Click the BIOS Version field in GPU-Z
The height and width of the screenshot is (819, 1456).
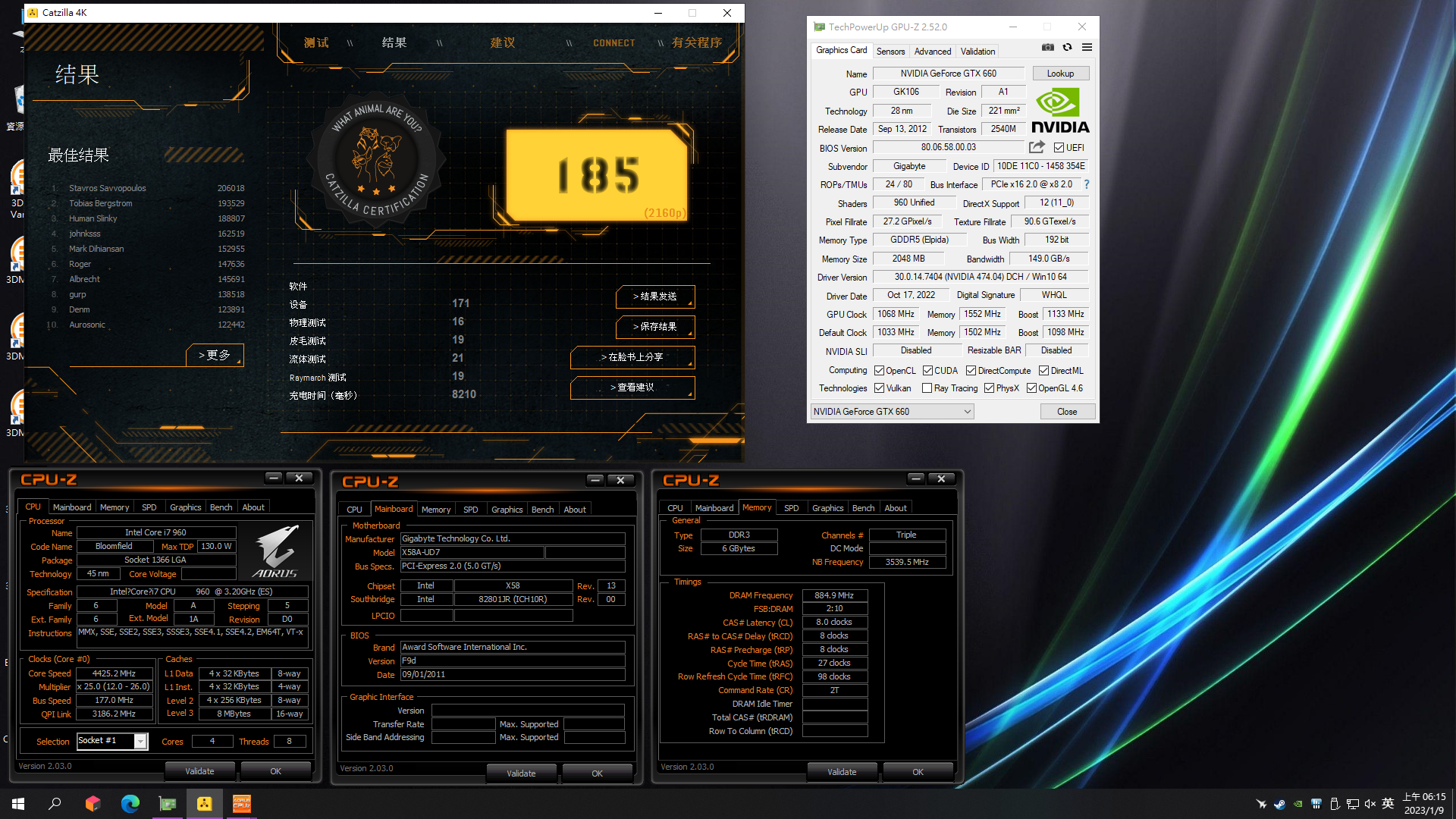(948, 148)
